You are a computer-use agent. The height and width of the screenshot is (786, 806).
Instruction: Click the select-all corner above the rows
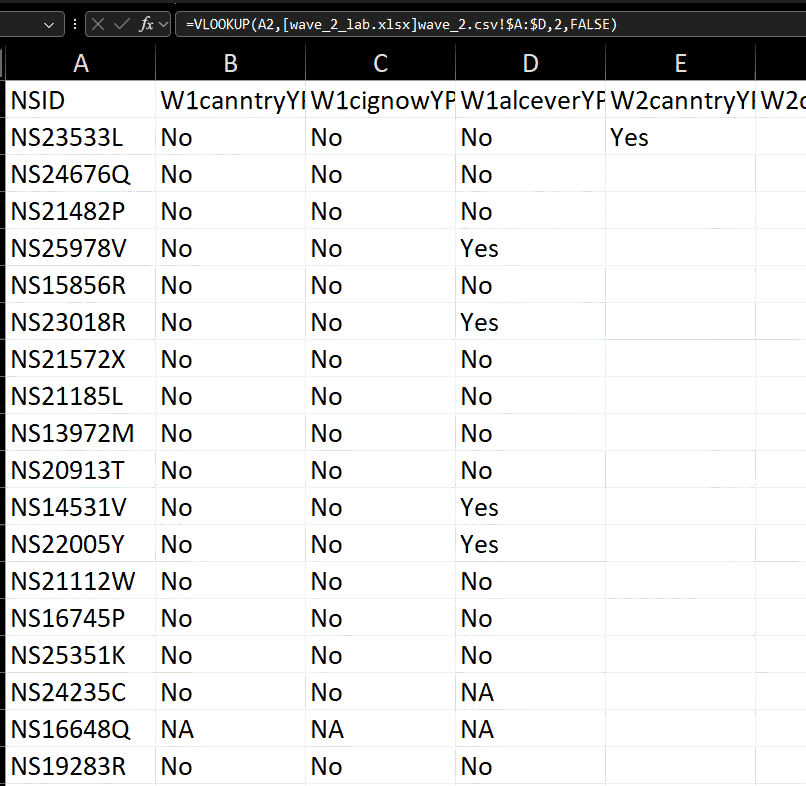coord(4,63)
